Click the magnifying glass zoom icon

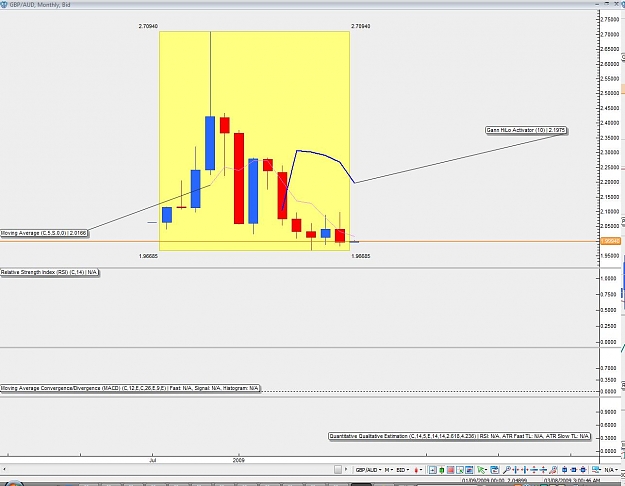tap(507, 470)
